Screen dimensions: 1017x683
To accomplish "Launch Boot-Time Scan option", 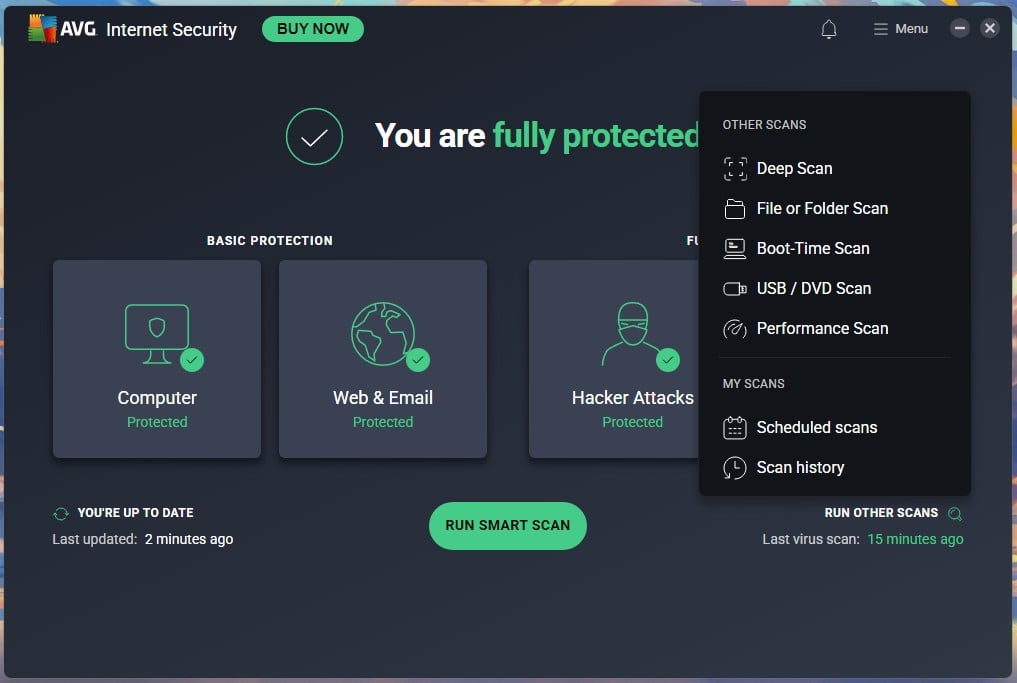I will click(813, 248).
